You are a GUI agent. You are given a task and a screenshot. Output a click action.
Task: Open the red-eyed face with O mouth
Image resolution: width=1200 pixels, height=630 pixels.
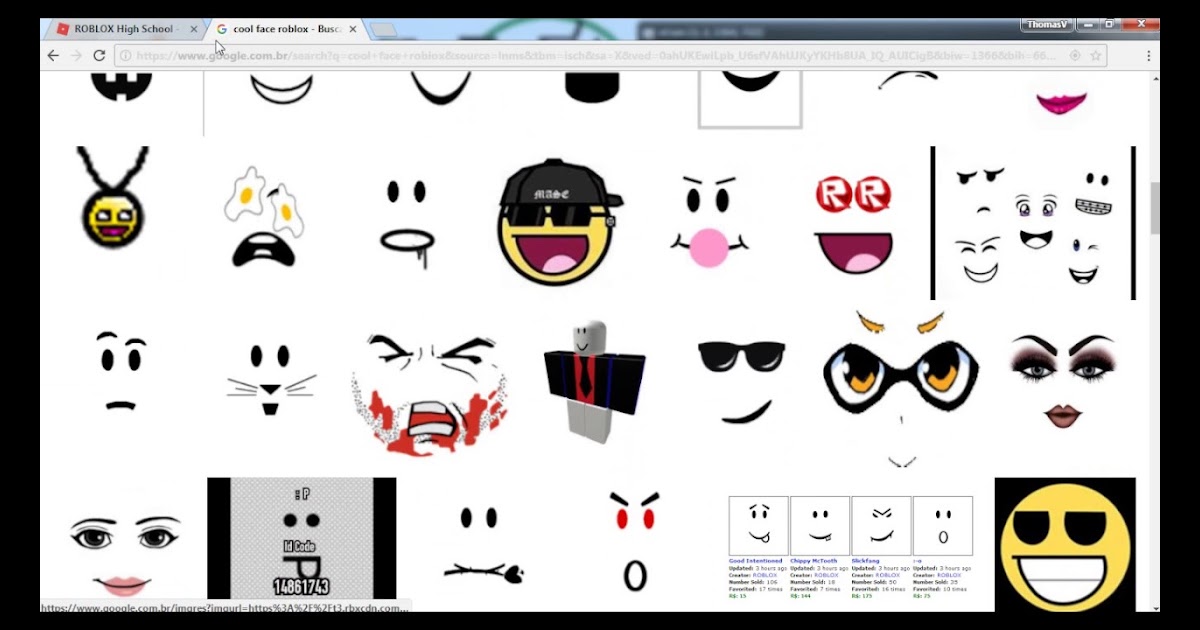click(635, 540)
